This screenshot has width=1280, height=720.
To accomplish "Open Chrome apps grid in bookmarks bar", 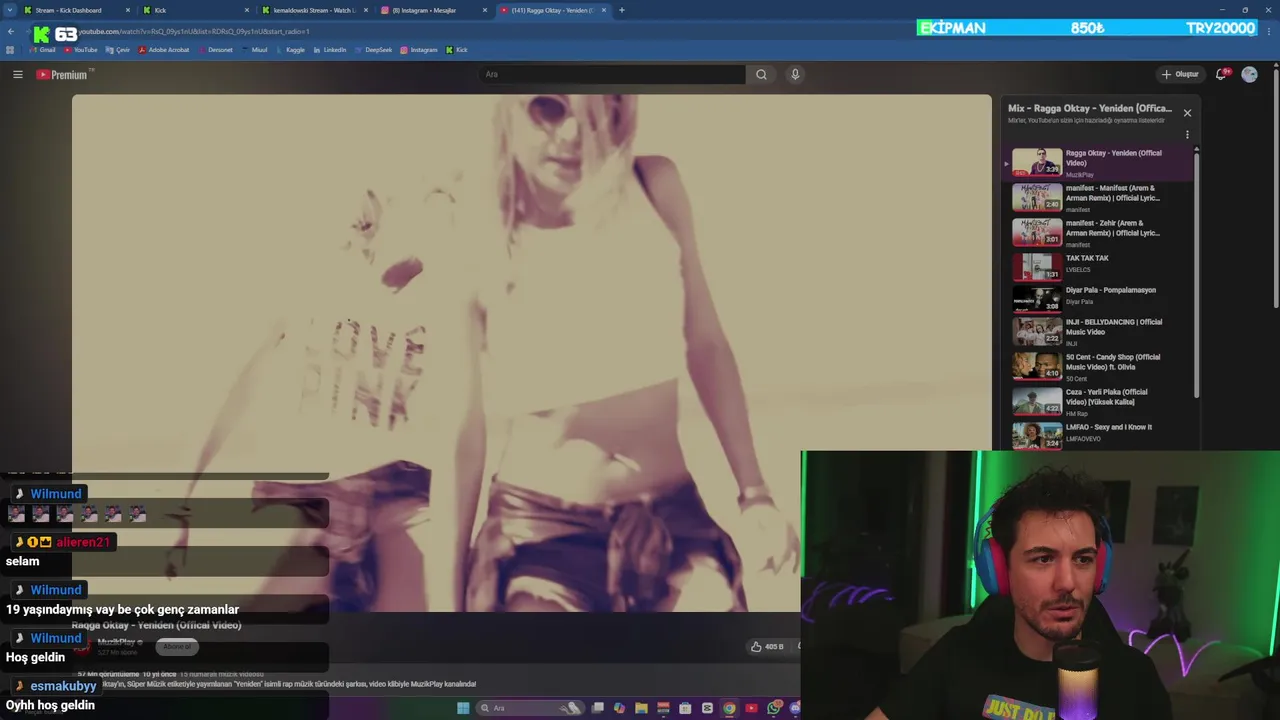I will point(10,50).
